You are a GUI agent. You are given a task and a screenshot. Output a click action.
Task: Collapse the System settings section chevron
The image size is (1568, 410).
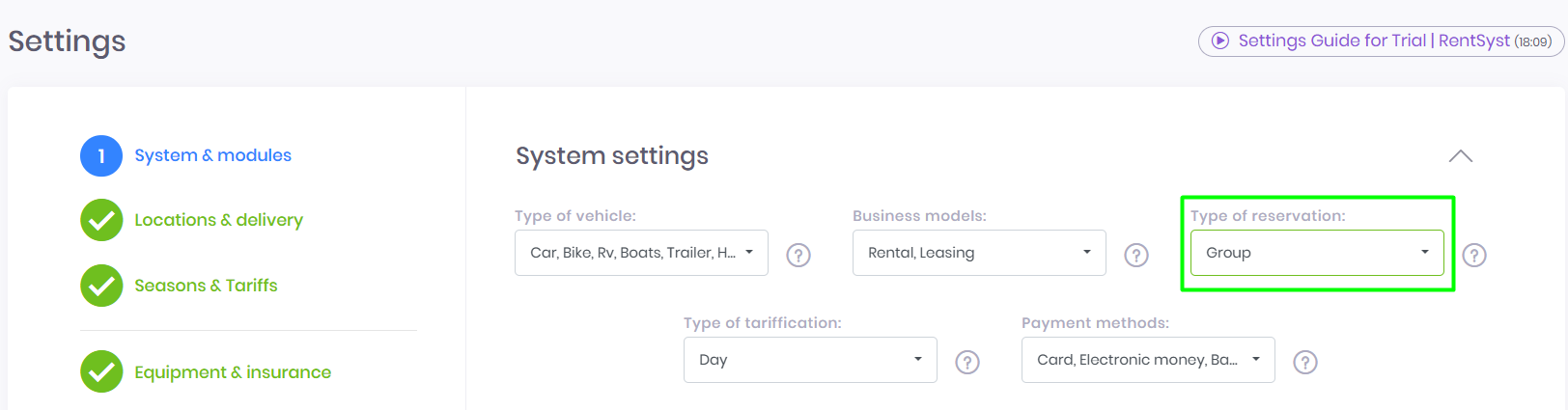click(1461, 156)
